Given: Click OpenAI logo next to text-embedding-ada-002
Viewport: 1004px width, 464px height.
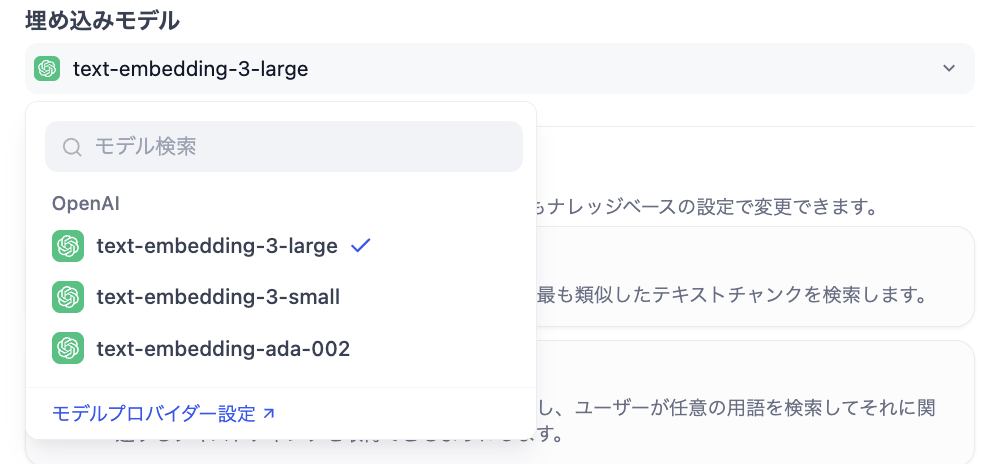Looking at the screenshot, I should point(68,349).
